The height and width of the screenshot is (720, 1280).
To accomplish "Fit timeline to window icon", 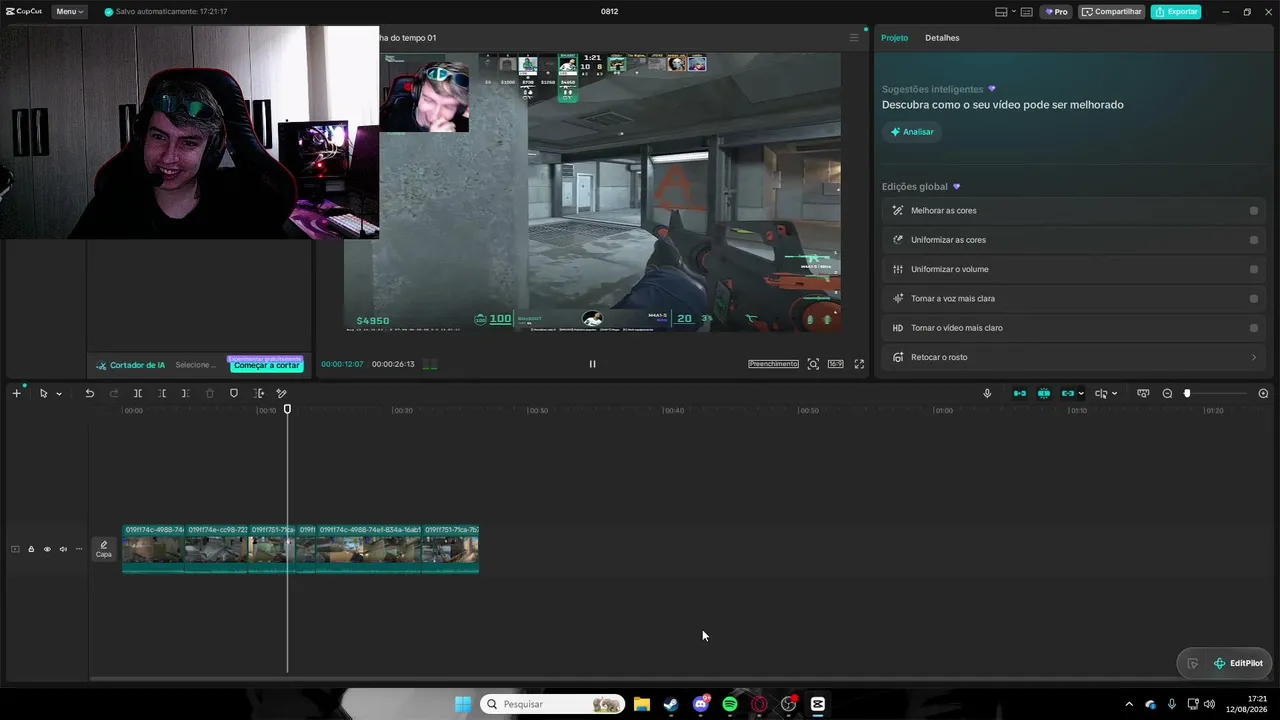I will [x=1143, y=393].
